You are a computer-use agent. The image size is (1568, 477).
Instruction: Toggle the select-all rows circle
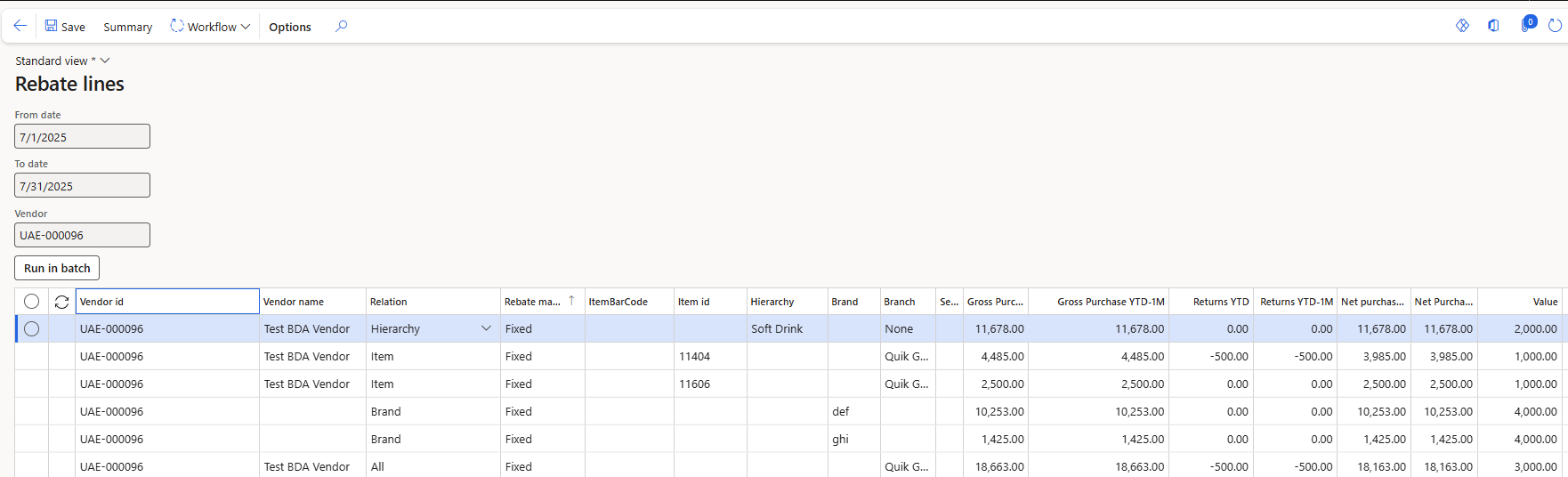(x=32, y=302)
